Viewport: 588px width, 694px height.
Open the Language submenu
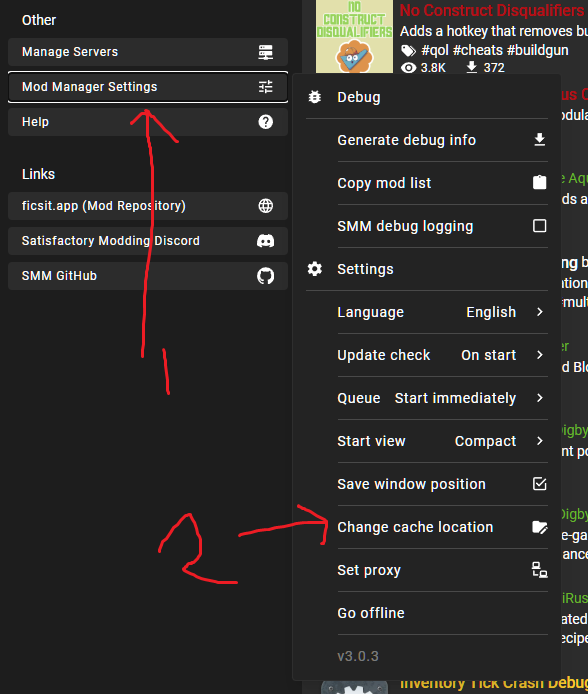442,312
